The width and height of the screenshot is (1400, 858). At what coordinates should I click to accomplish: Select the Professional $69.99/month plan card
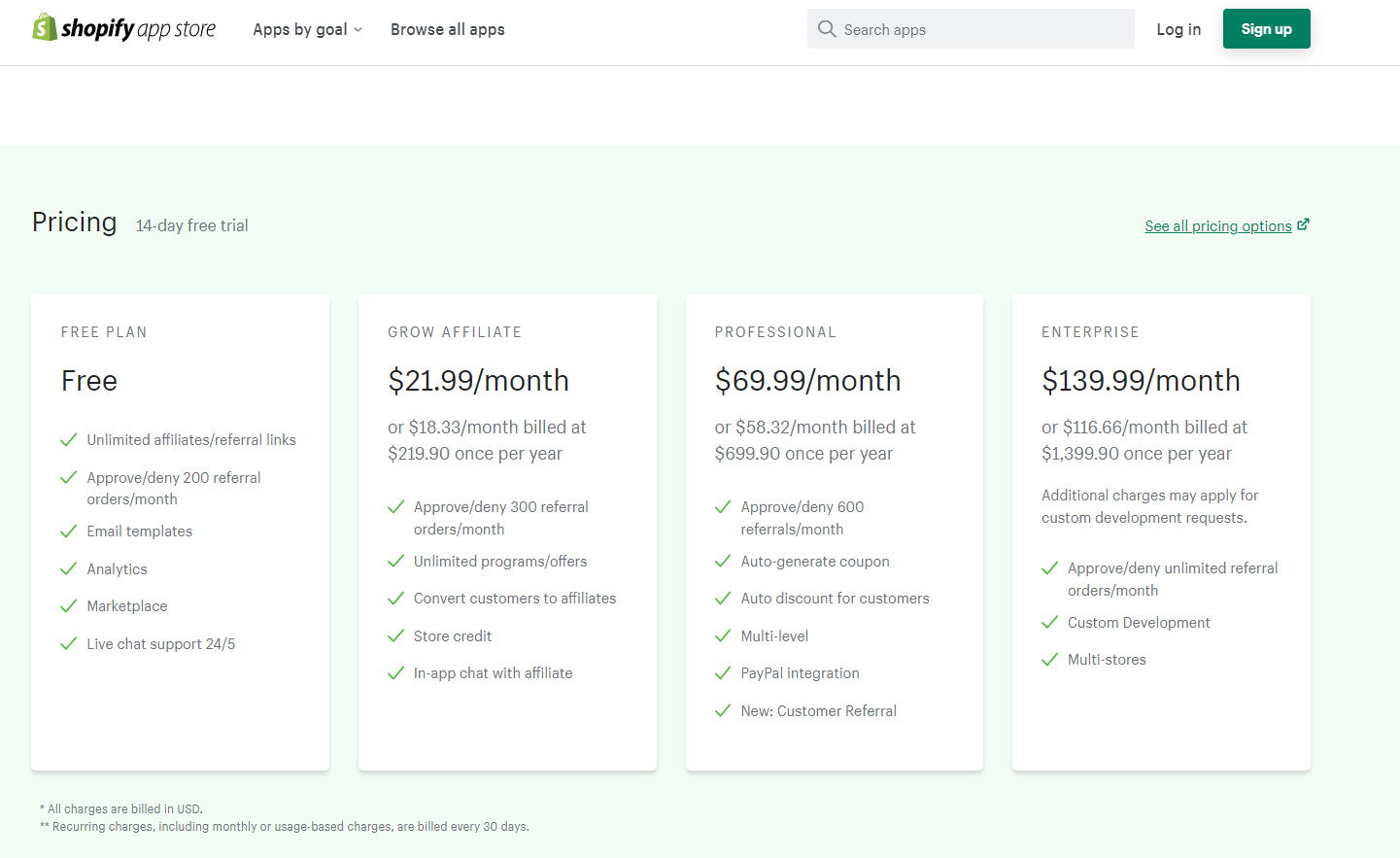[834, 532]
